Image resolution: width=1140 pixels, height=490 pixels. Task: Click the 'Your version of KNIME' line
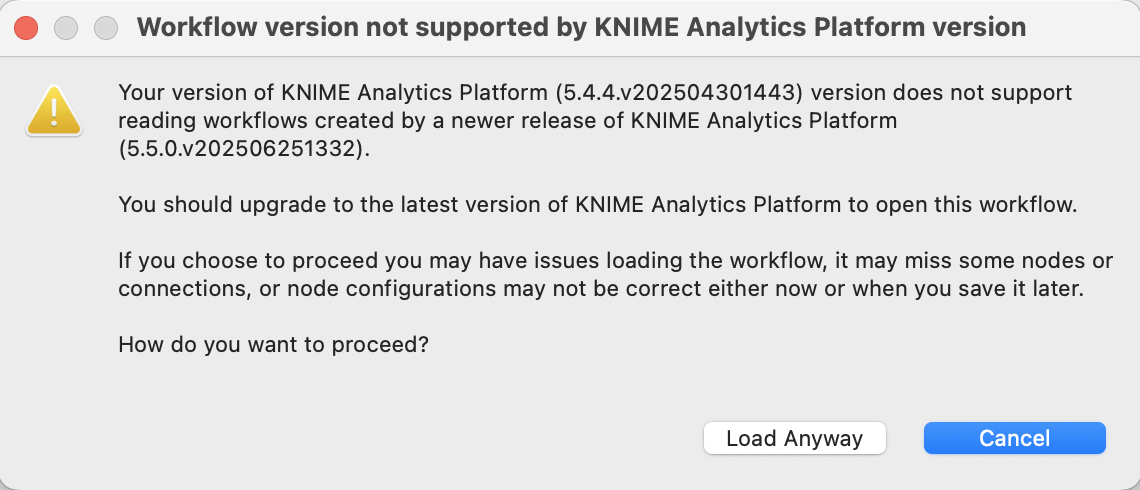(x=595, y=93)
